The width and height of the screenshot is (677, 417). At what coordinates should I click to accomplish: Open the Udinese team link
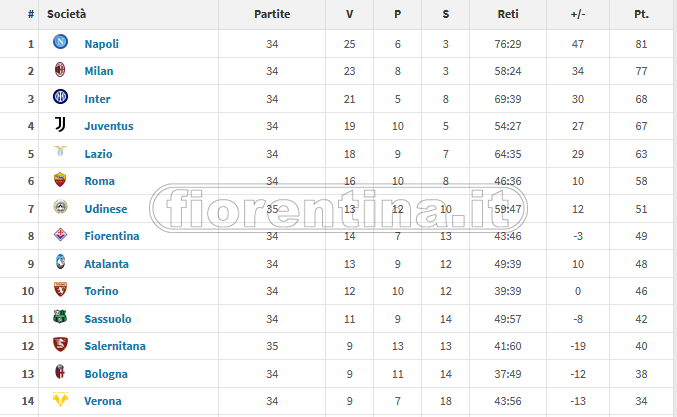pos(105,209)
